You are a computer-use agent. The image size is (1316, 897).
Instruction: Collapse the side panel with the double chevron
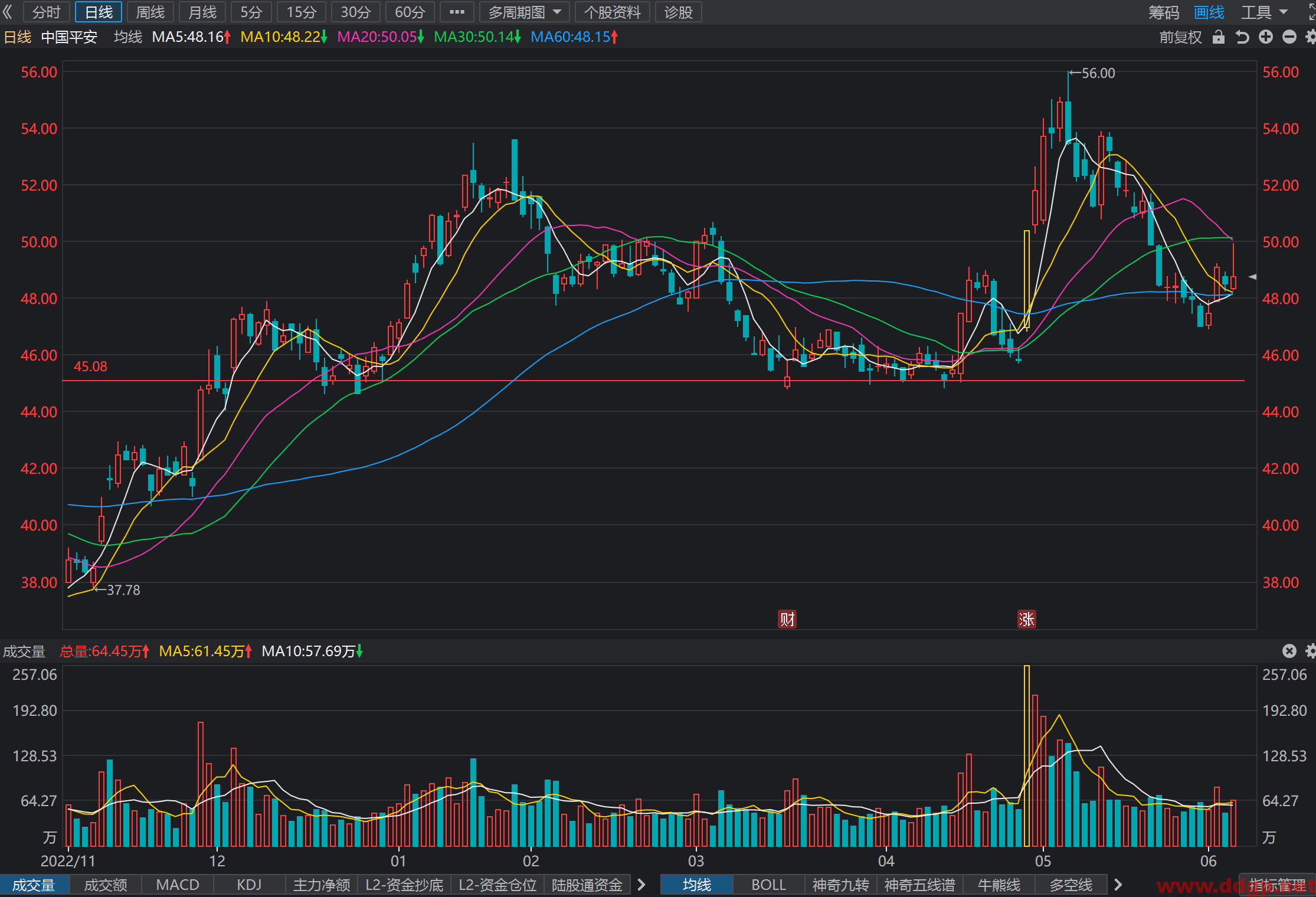pos(8,12)
